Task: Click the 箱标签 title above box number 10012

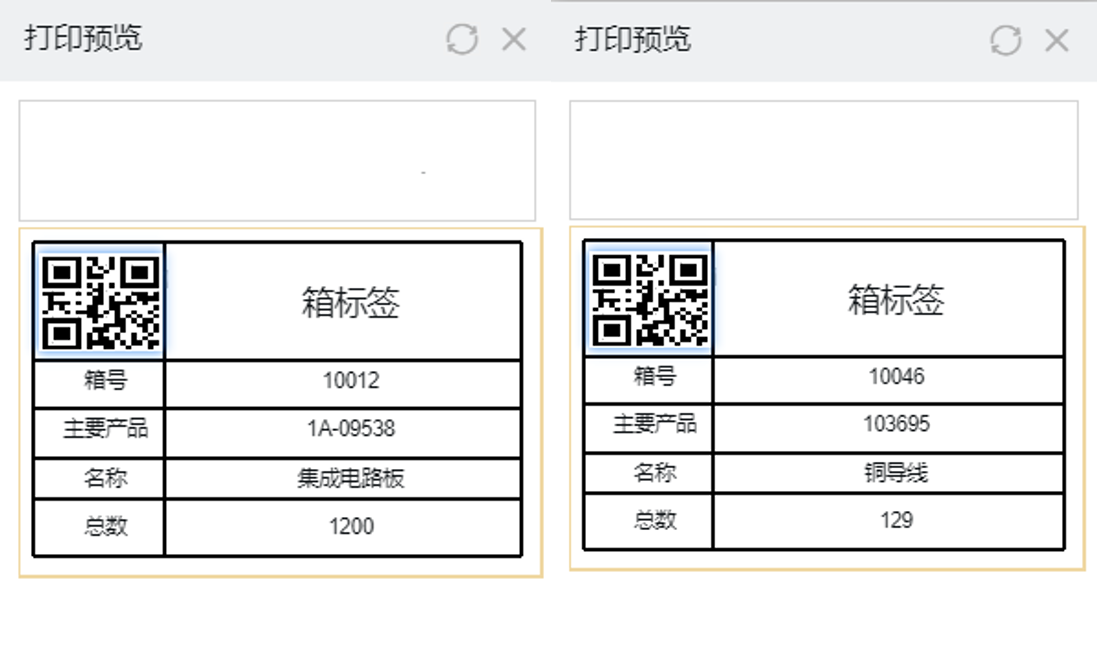Action: pyautogui.click(x=351, y=302)
